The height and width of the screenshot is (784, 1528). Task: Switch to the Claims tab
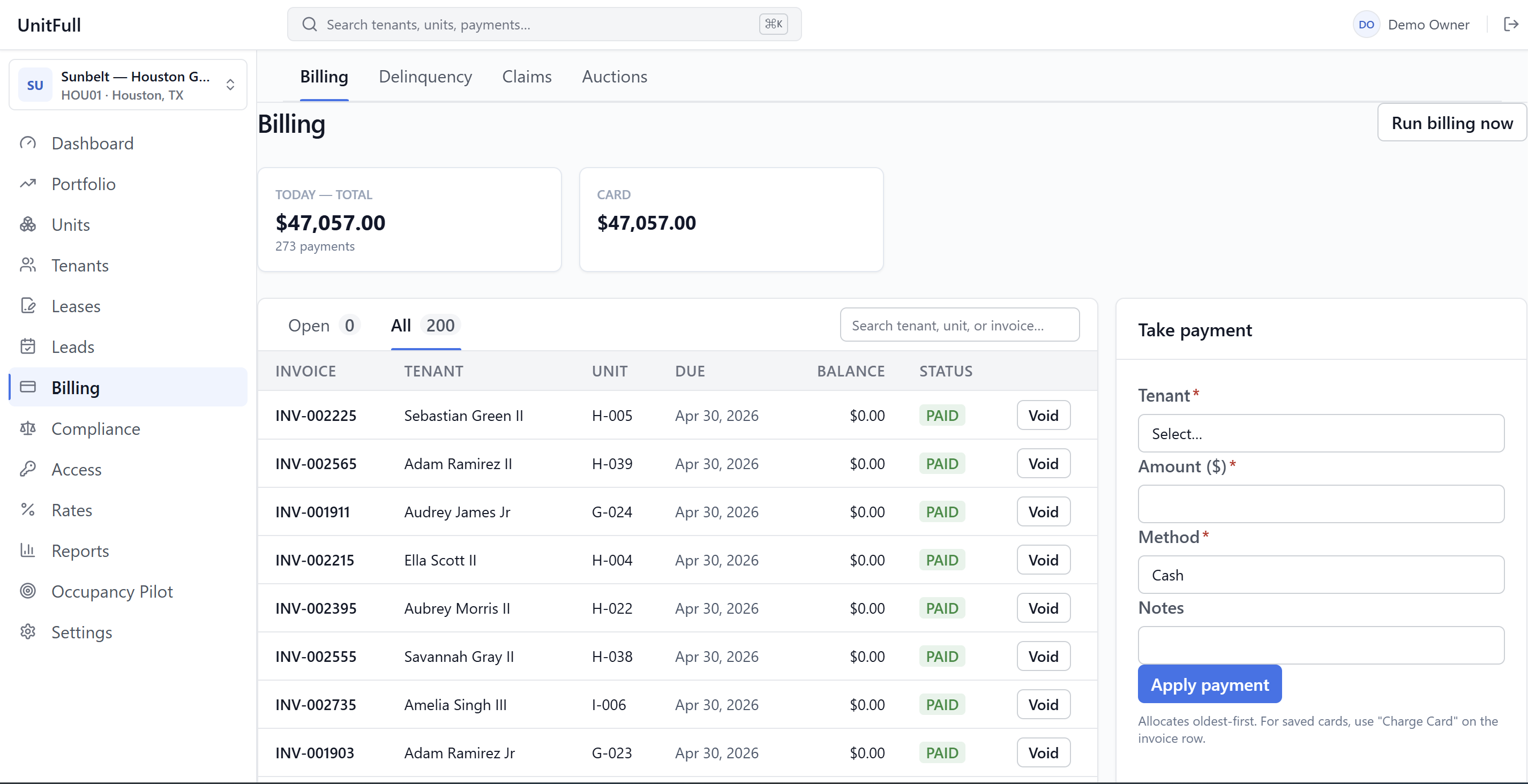tap(527, 77)
